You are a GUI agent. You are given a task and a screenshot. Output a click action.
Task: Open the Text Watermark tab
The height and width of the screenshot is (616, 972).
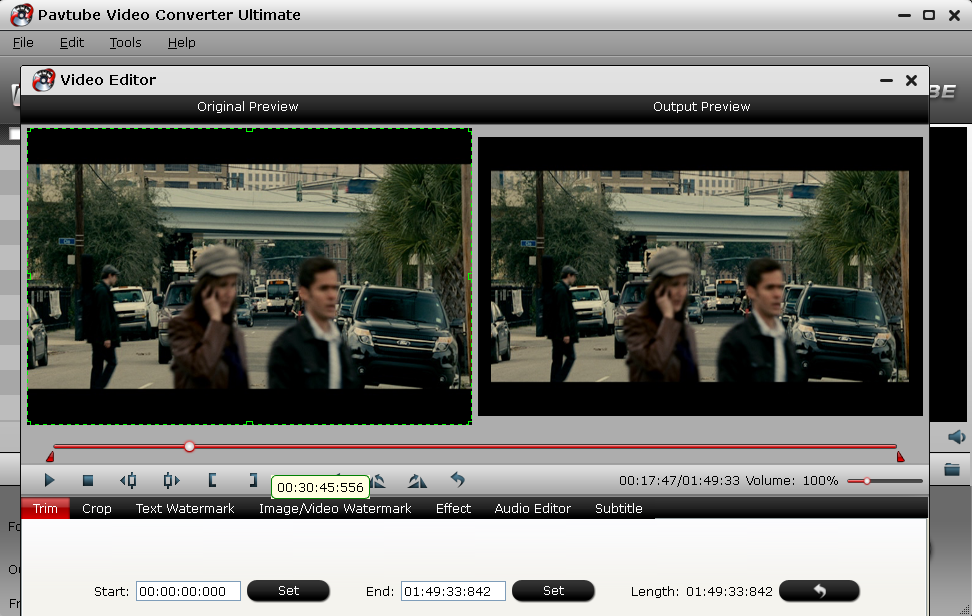coord(185,508)
